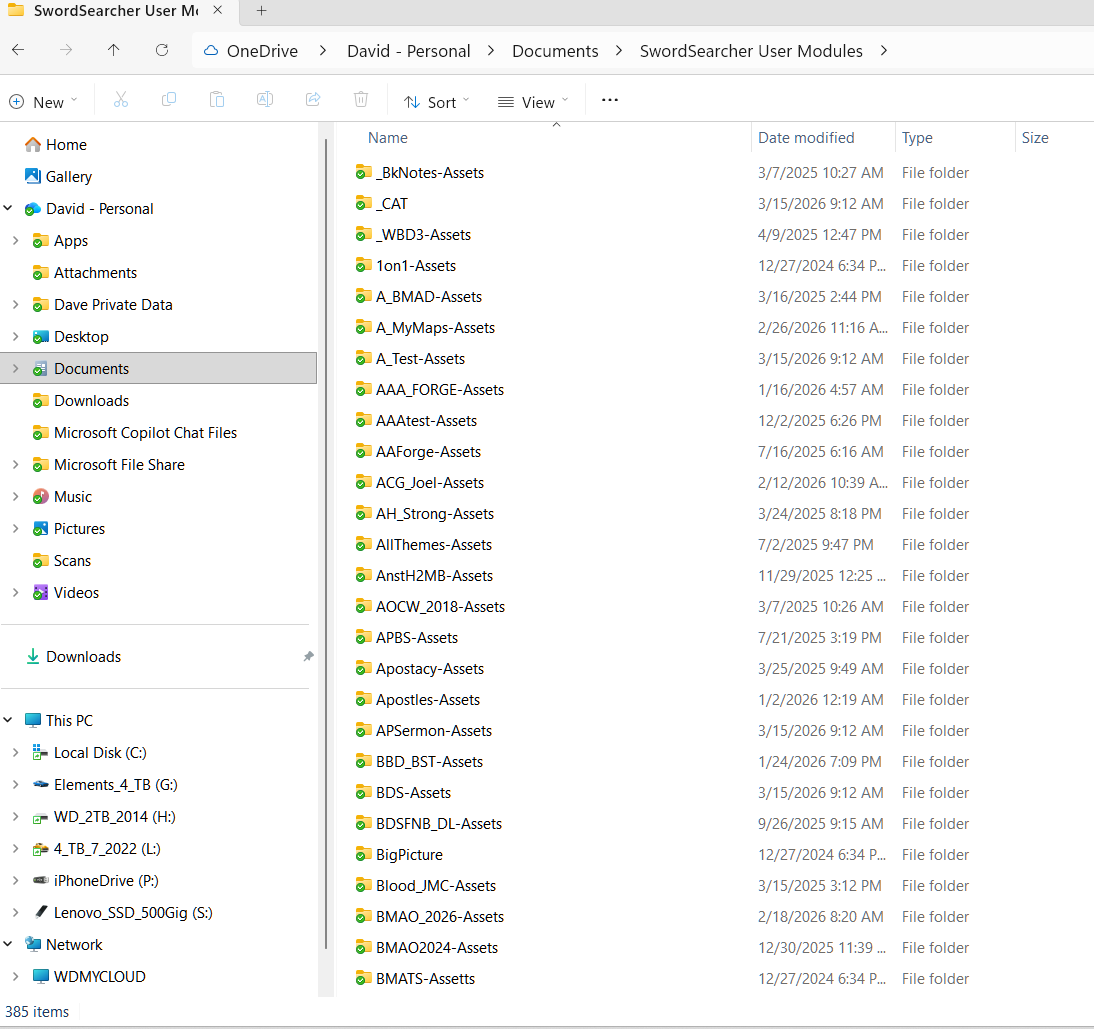Viewport: 1094px width, 1029px height.
Task: Expand Microsoft File Share node
Action: pos(15,465)
